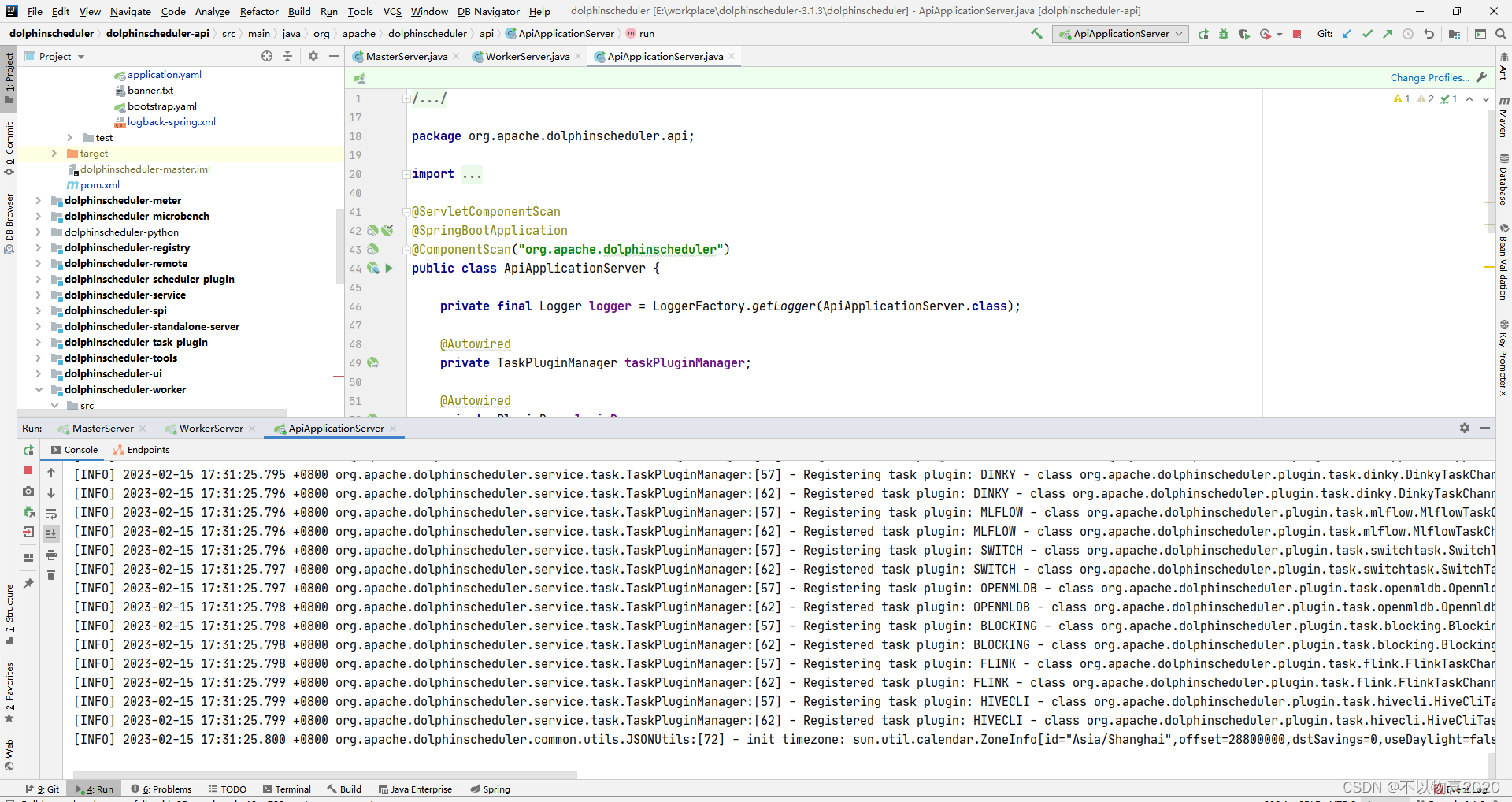The image size is (1512, 802).
Task: Stop process with red square in Run panel
Action: tap(28, 470)
